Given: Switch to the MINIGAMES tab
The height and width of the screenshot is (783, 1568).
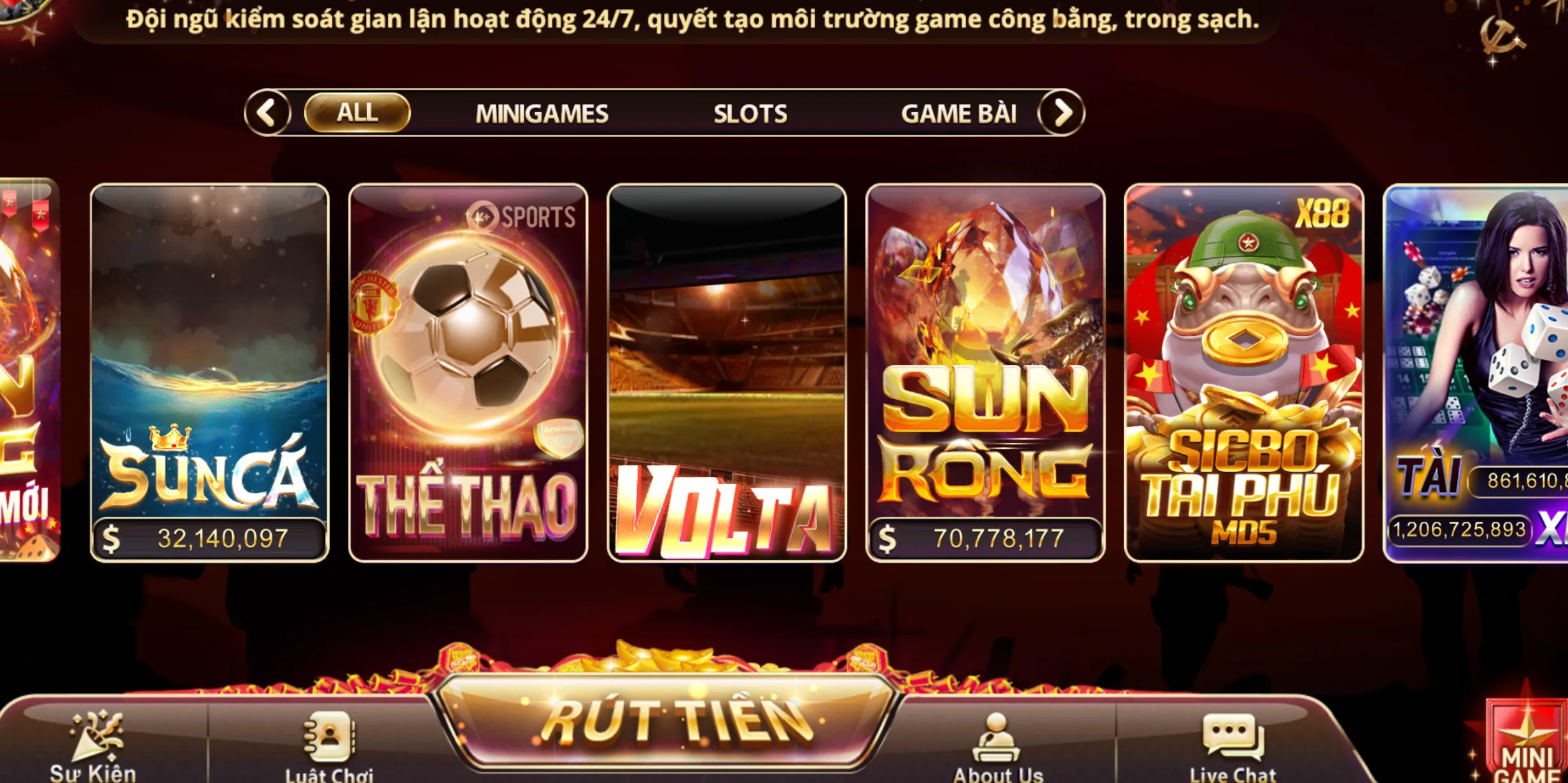Looking at the screenshot, I should click(542, 114).
